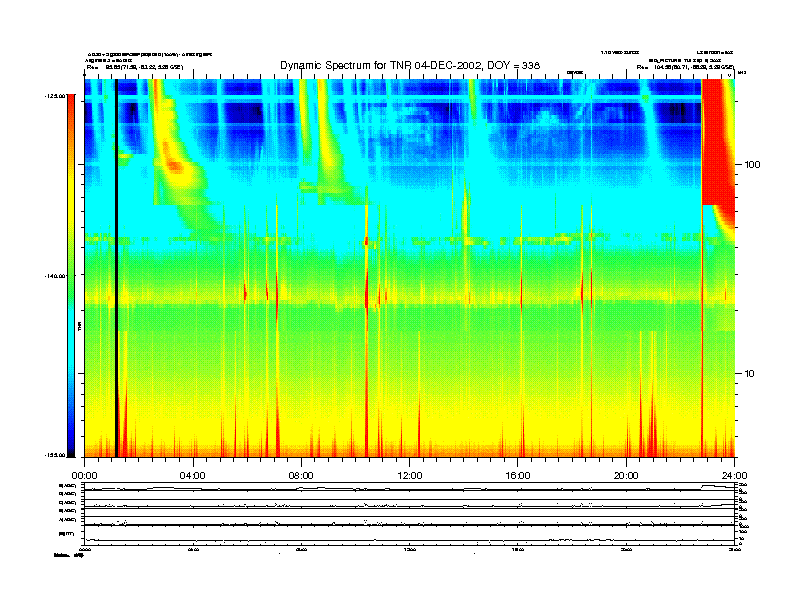This screenshot has width=792, height=612.
Task: Click the -125.00 color scale label
Action: click(x=55, y=95)
